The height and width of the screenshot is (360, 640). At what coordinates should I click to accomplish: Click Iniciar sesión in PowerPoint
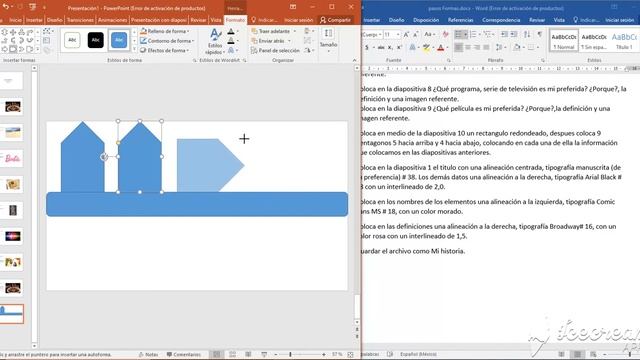[299, 20]
